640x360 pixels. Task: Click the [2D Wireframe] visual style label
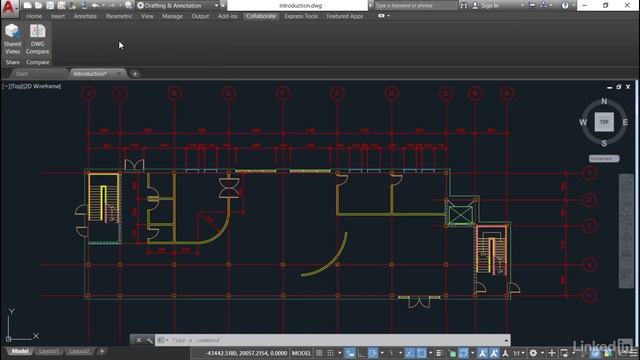point(42,86)
